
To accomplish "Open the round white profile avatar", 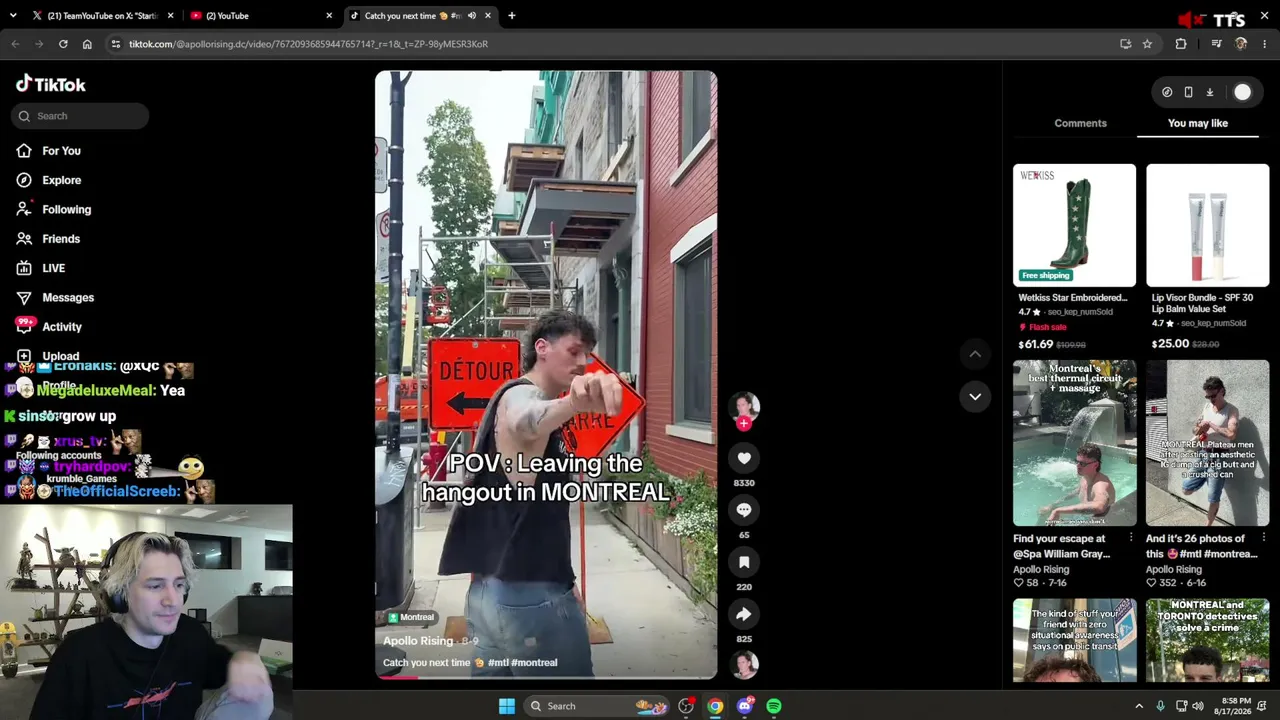I will coord(1242,92).
